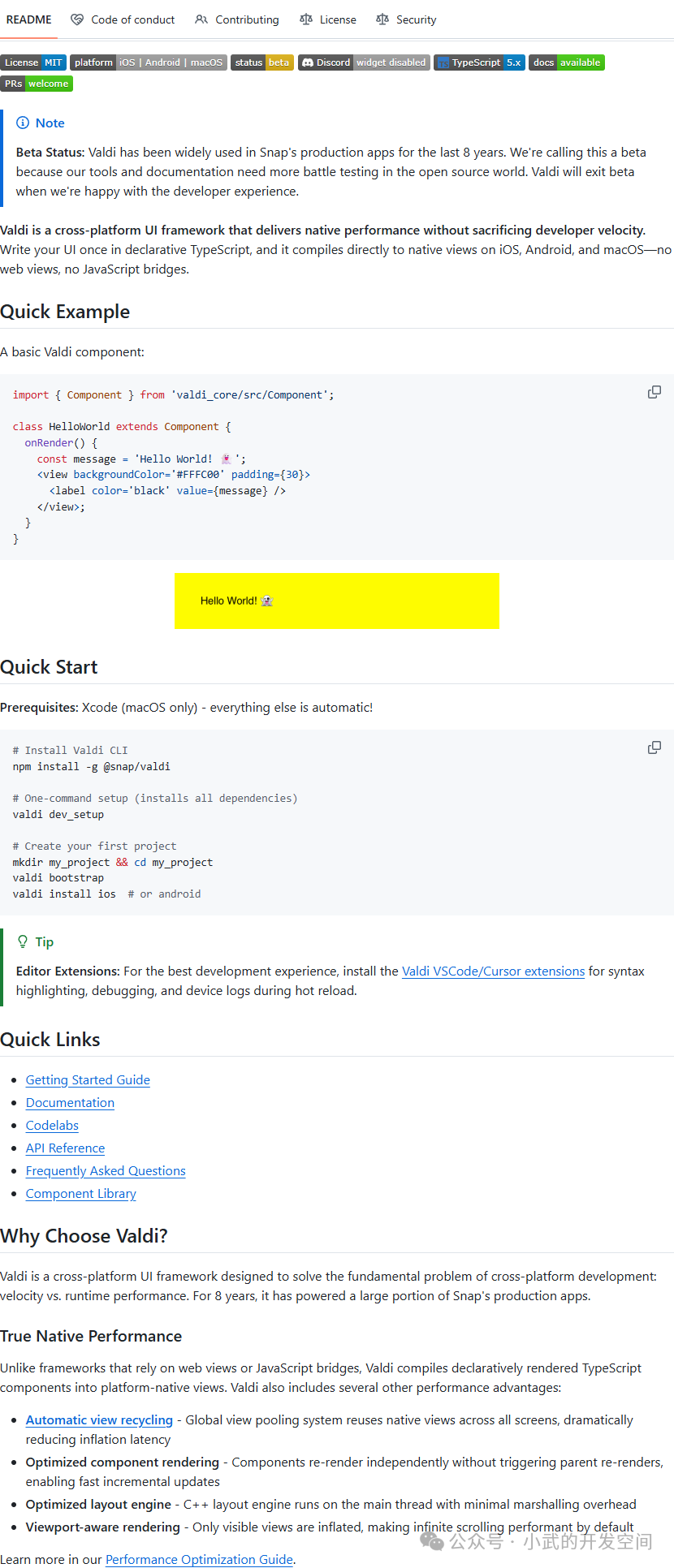Click the 'Beta Status:' bold text
Screen dimensions: 674x1568
click(x=50, y=152)
